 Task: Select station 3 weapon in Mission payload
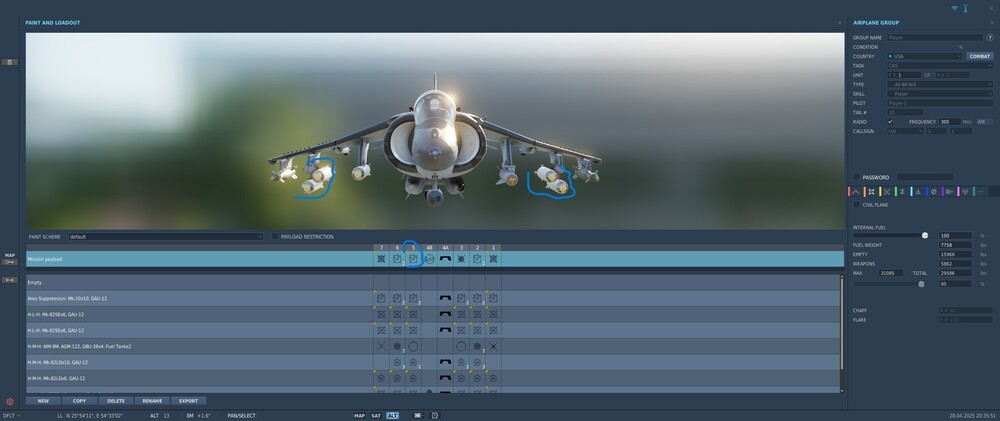pyautogui.click(x=461, y=258)
